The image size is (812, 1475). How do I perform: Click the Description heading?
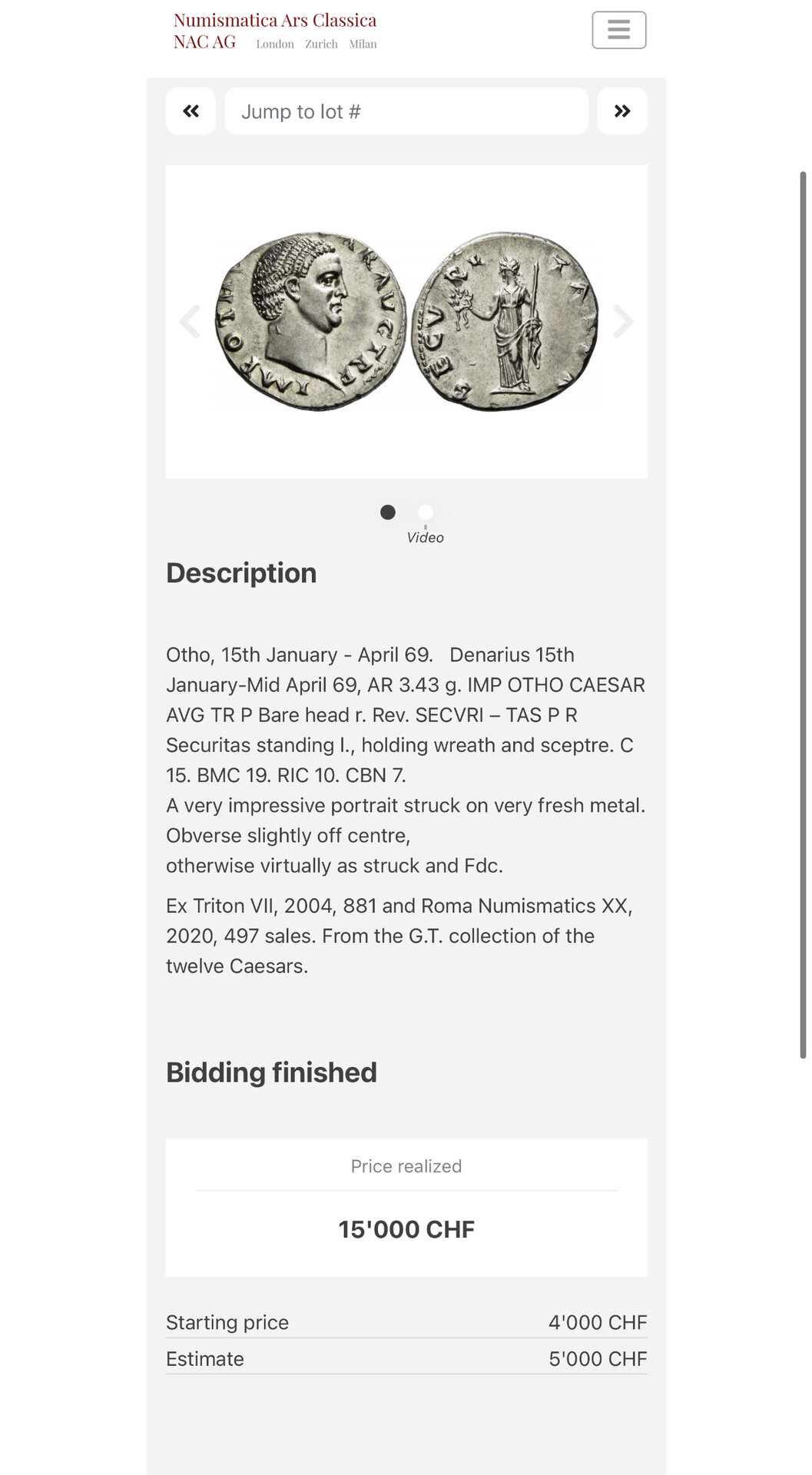241,573
